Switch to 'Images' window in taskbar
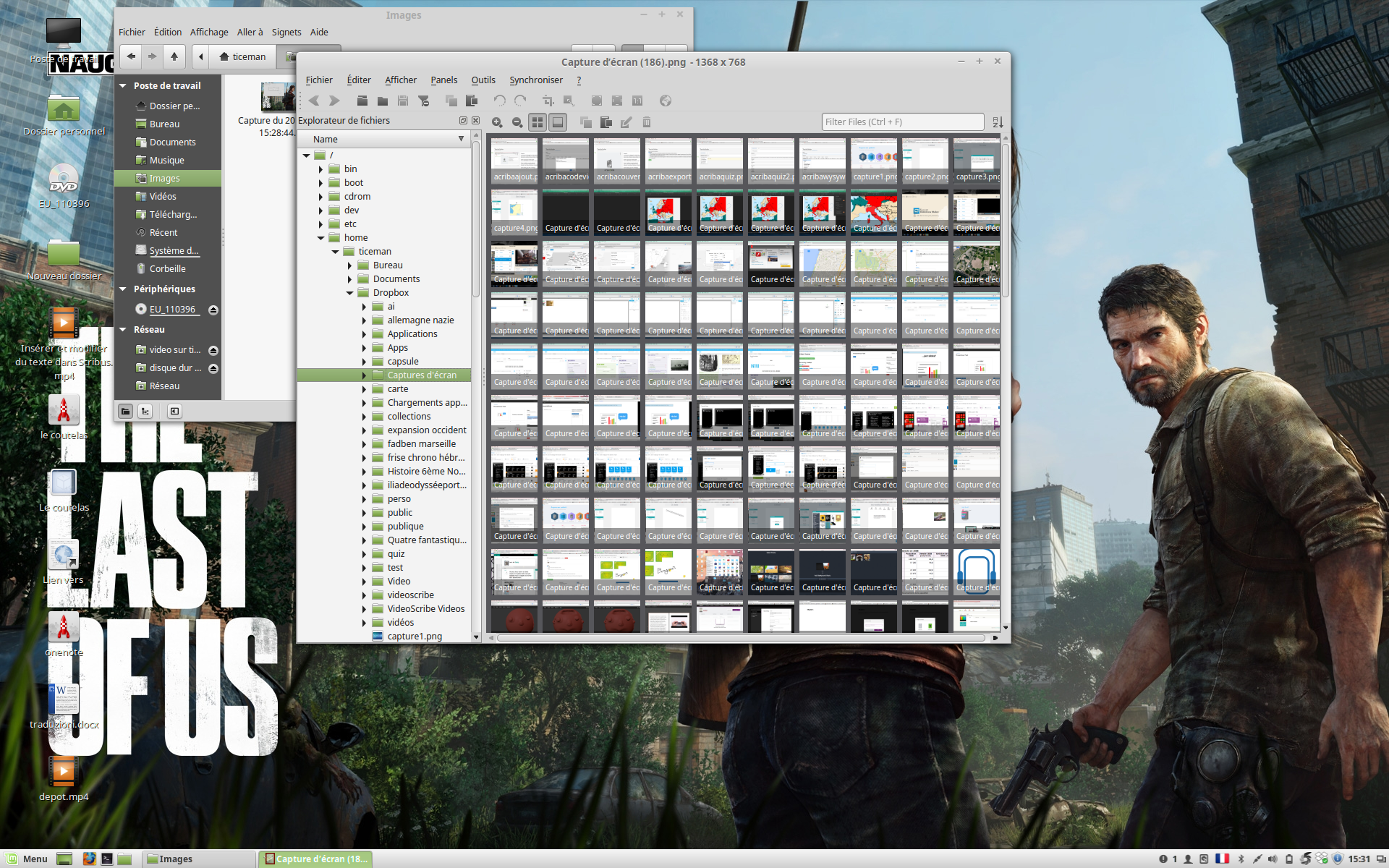 [x=198, y=859]
